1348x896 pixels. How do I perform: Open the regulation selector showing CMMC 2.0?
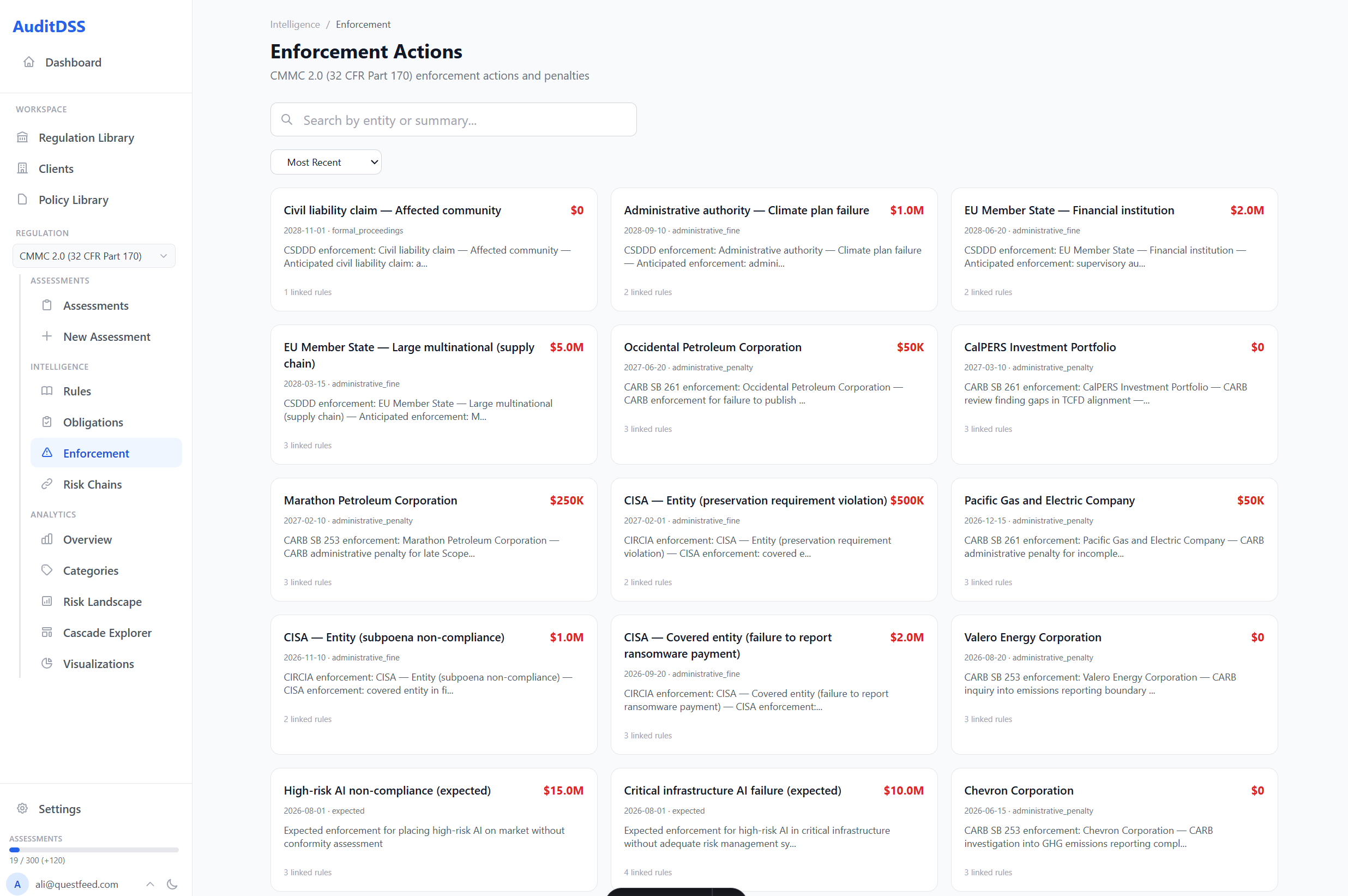(x=93, y=255)
